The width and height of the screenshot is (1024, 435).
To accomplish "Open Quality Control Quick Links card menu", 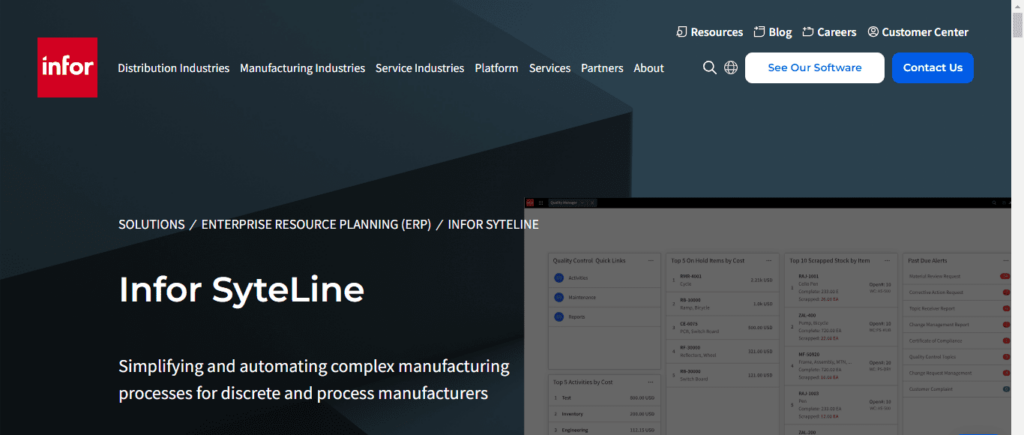I will [x=650, y=261].
